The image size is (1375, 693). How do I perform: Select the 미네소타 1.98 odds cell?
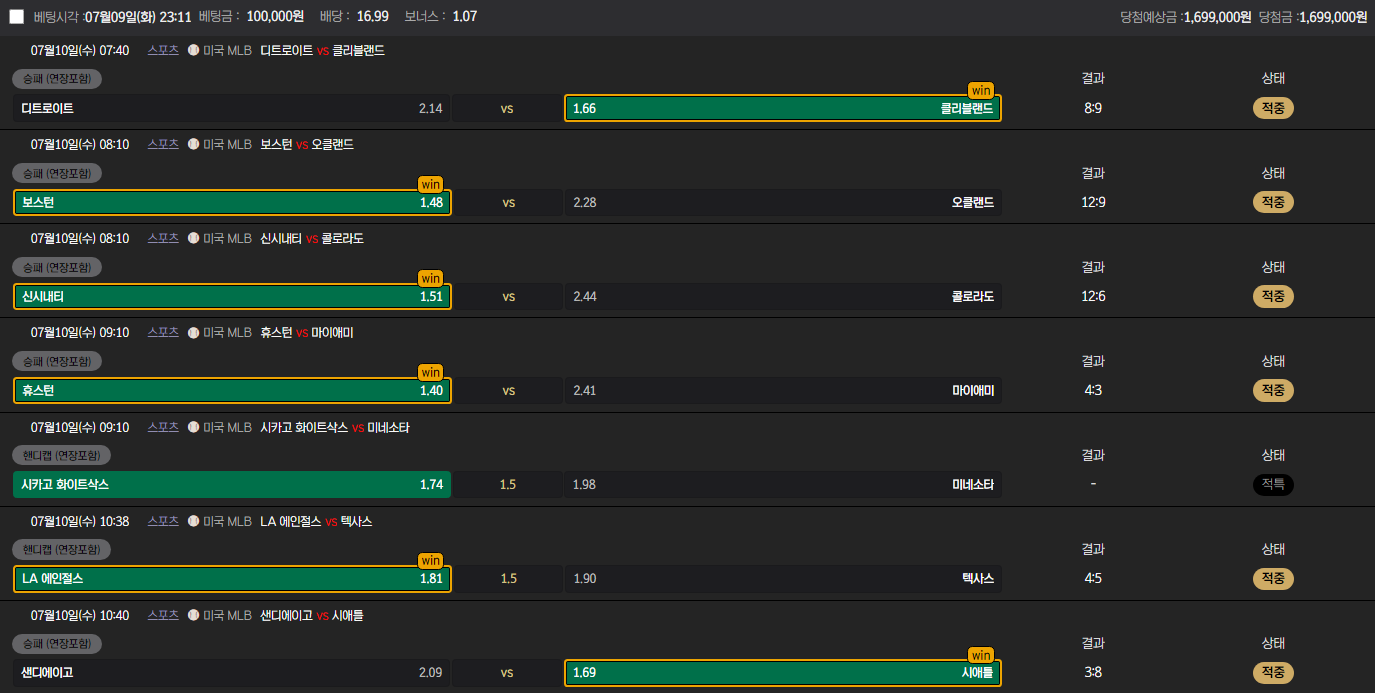point(783,484)
